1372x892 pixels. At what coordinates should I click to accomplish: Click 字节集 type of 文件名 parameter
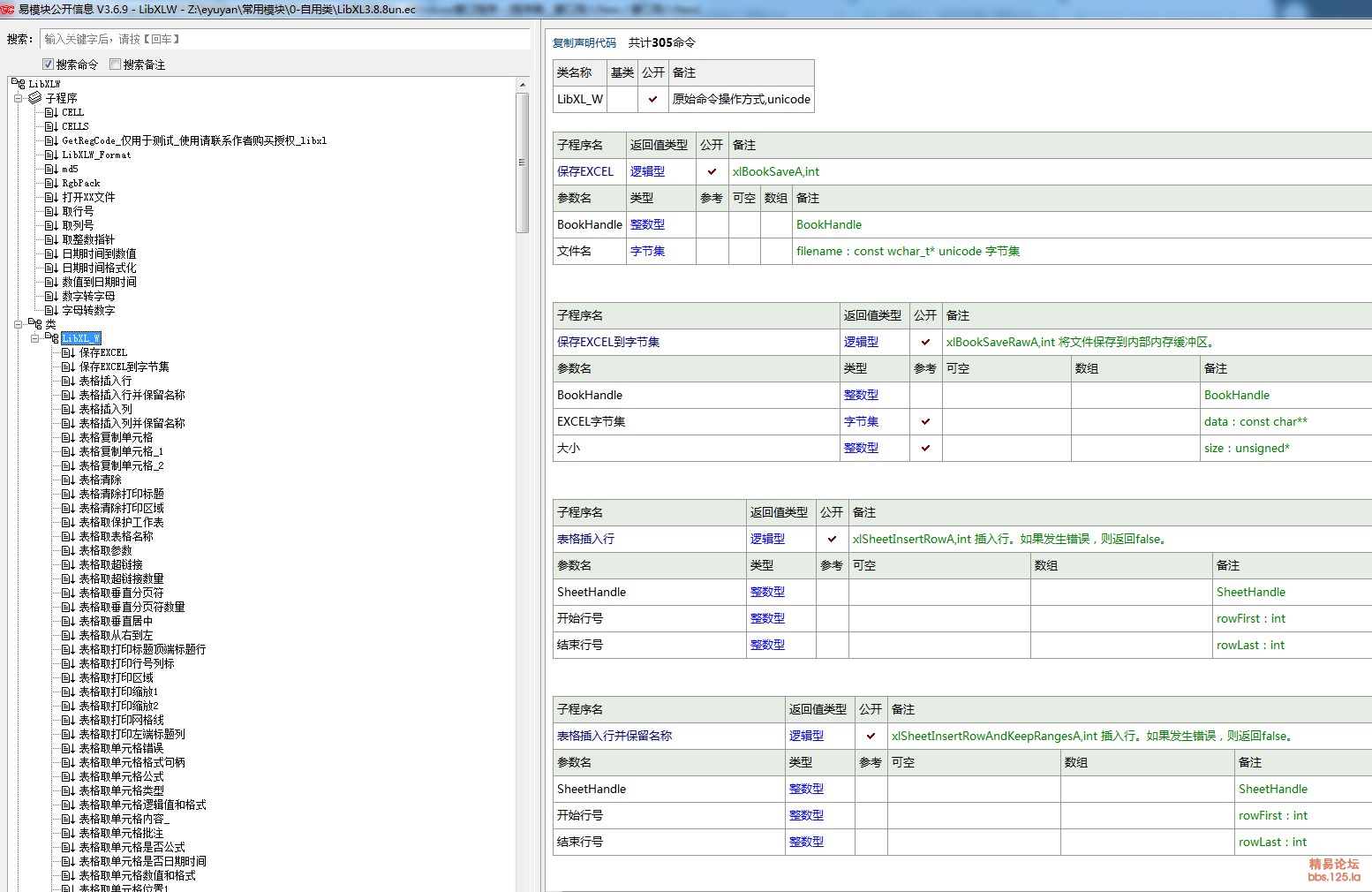[x=648, y=251]
